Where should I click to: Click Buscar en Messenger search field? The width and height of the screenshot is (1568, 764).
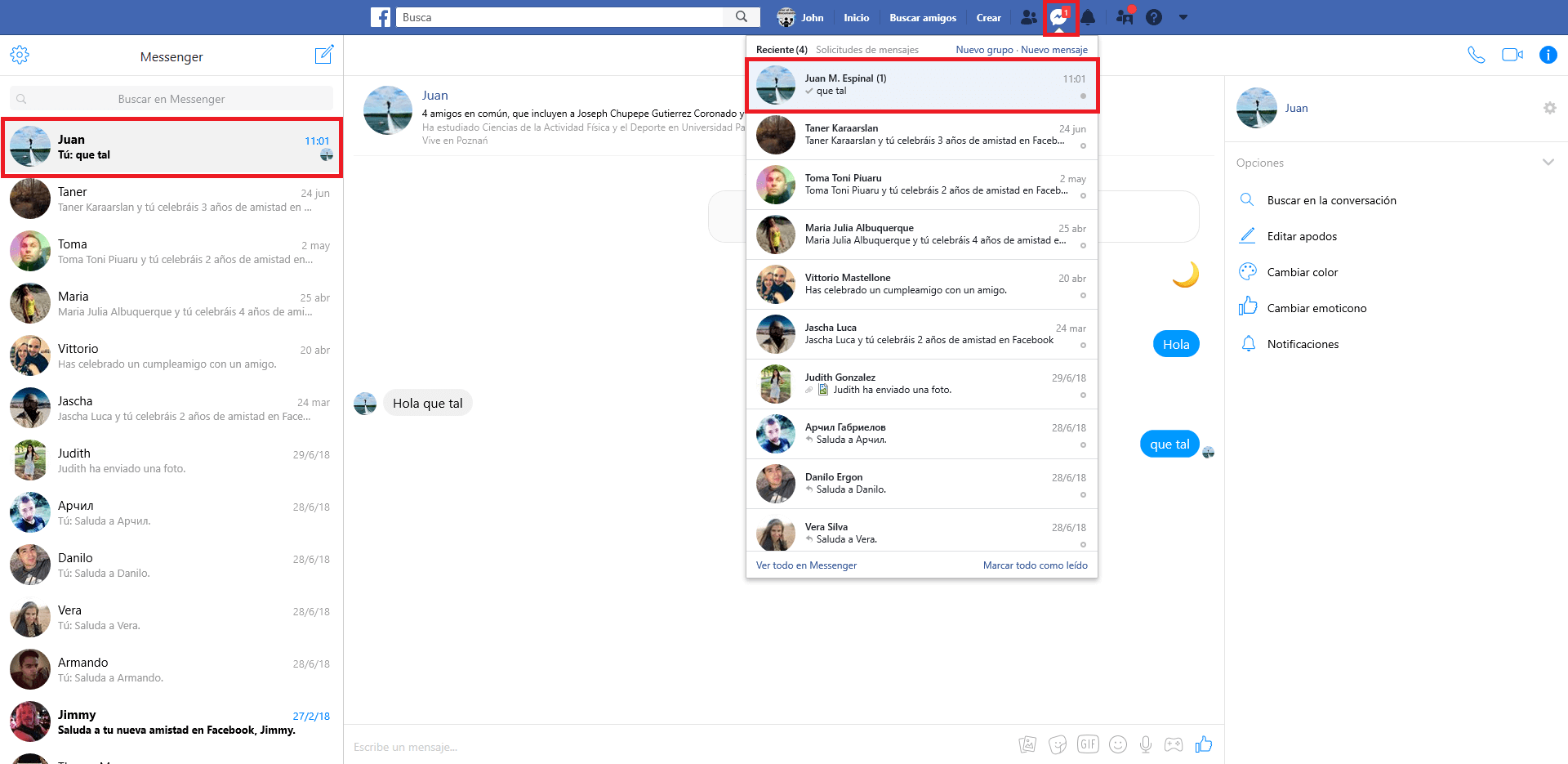coord(171,99)
